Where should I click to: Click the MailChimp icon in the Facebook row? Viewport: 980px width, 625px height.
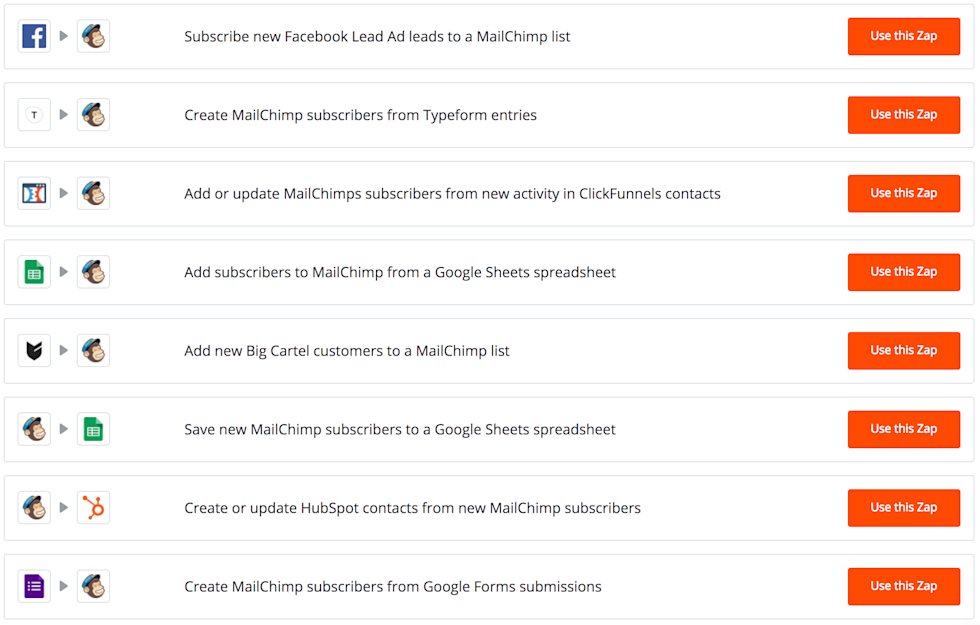[x=93, y=36]
